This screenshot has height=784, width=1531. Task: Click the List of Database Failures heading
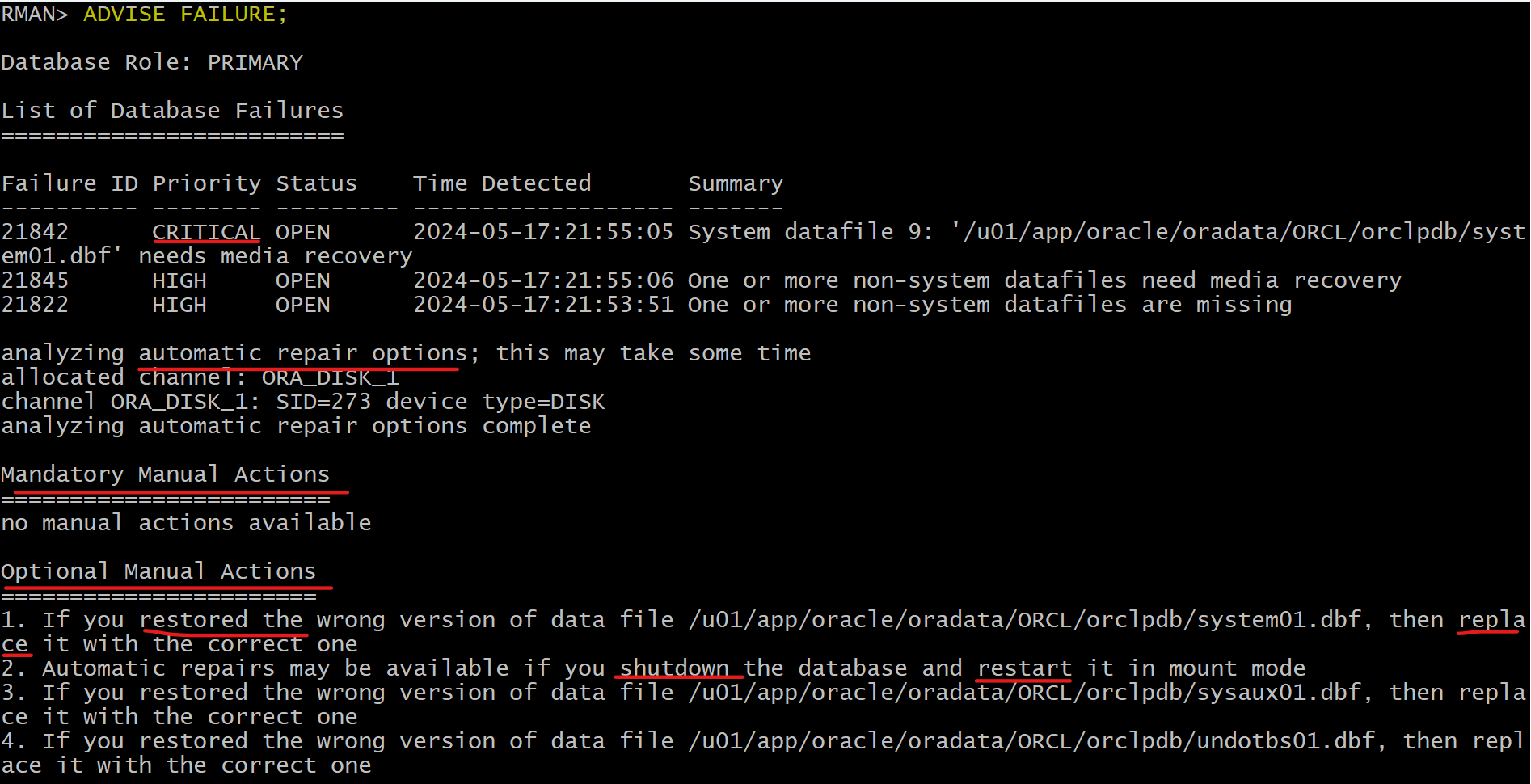(172, 111)
